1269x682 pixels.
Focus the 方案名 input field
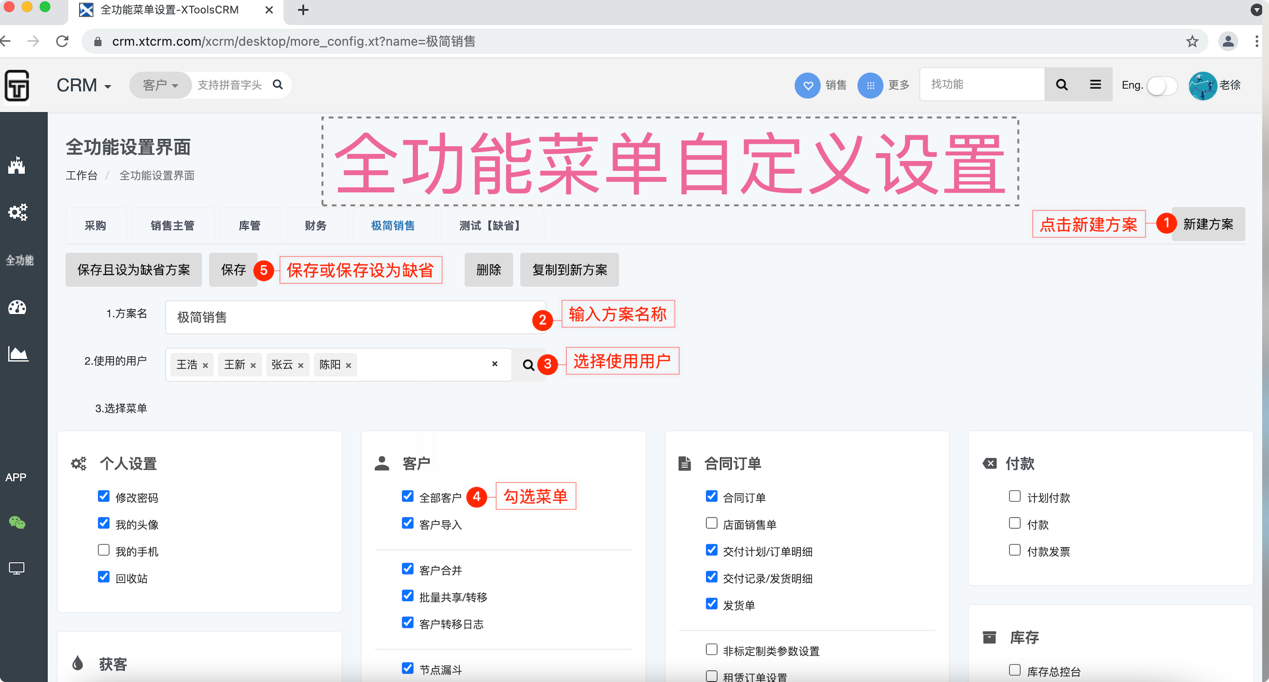pos(355,317)
